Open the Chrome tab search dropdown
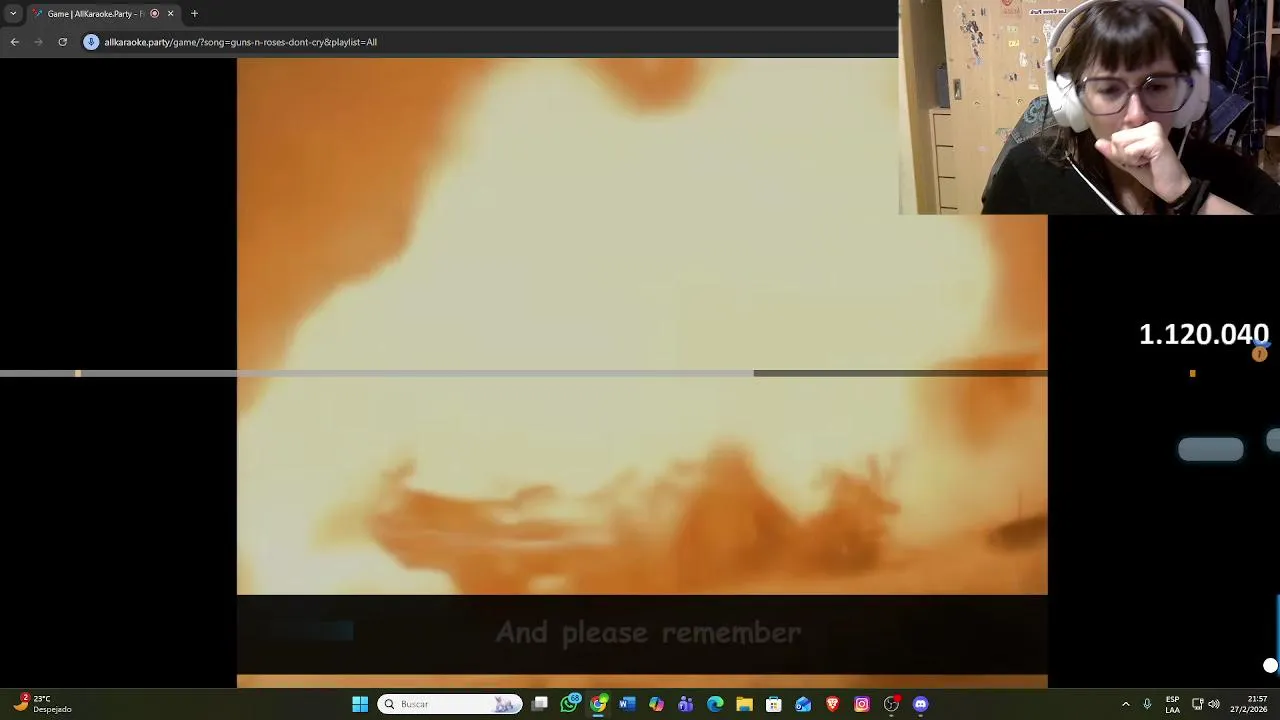This screenshot has height=720, width=1280. [13, 14]
